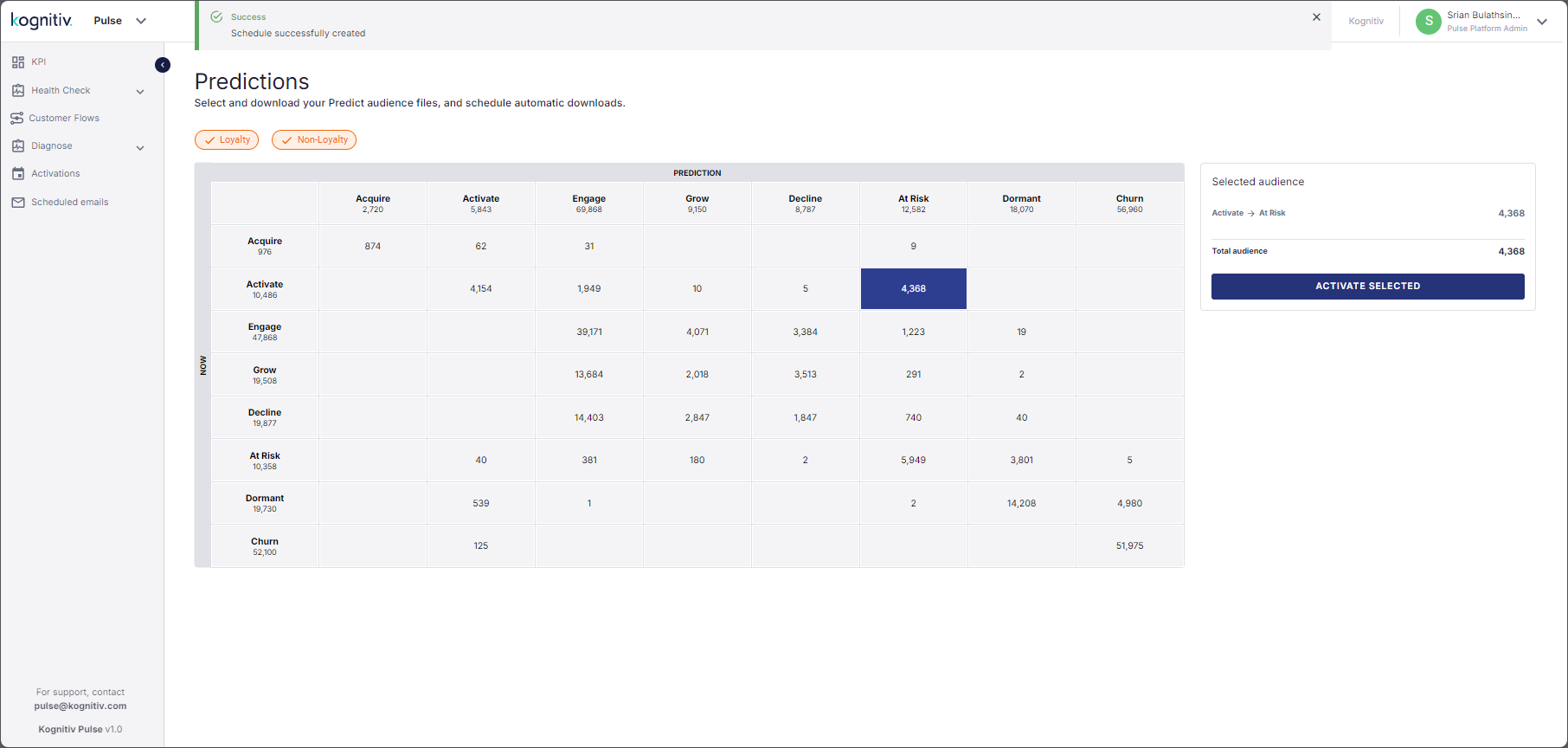This screenshot has height=748, width=1568.
Task: Click the Kognitiv organization label in the header
Action: click(1366, 21)
